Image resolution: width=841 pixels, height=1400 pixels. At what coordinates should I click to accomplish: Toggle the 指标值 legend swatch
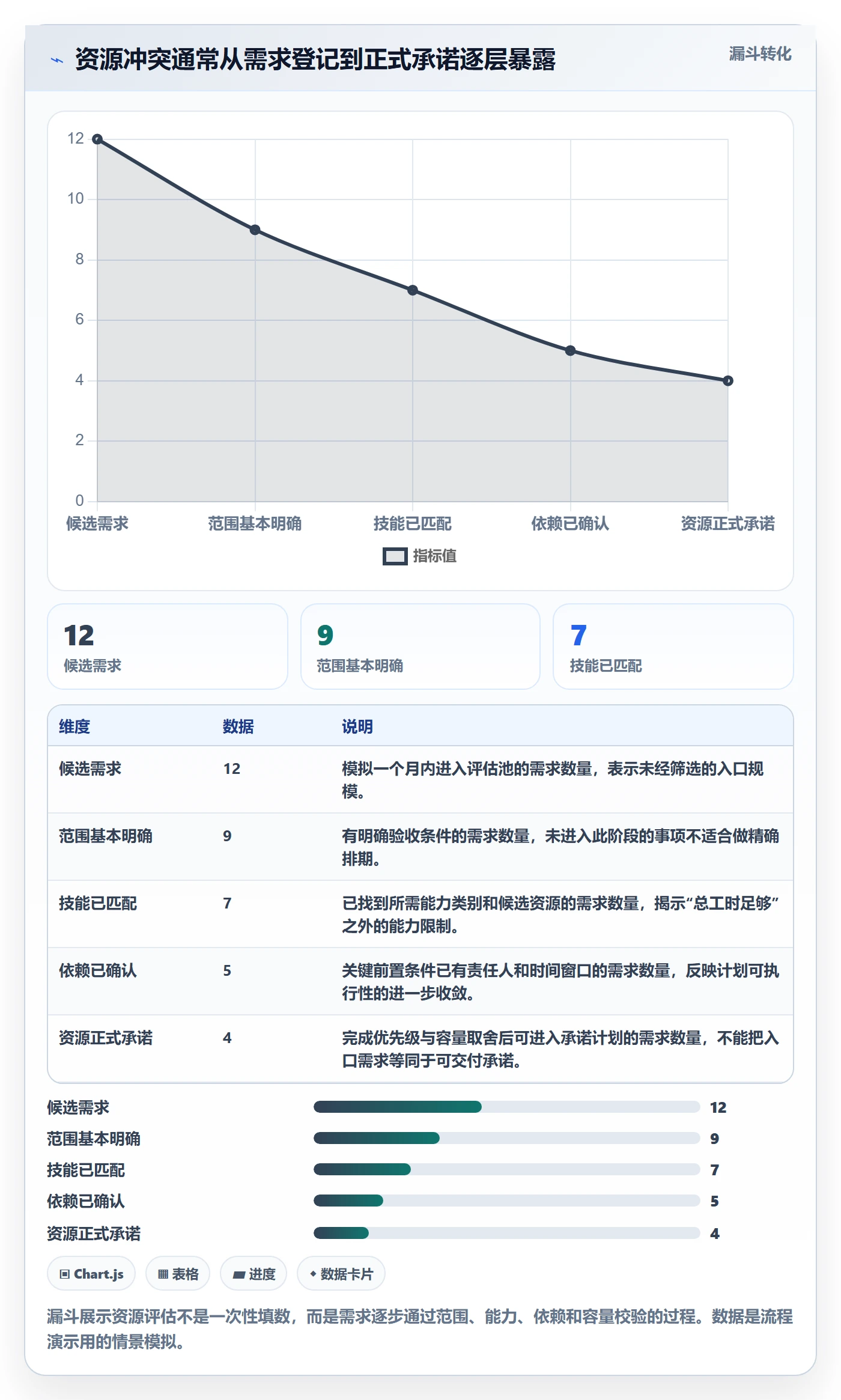(395, 556)
